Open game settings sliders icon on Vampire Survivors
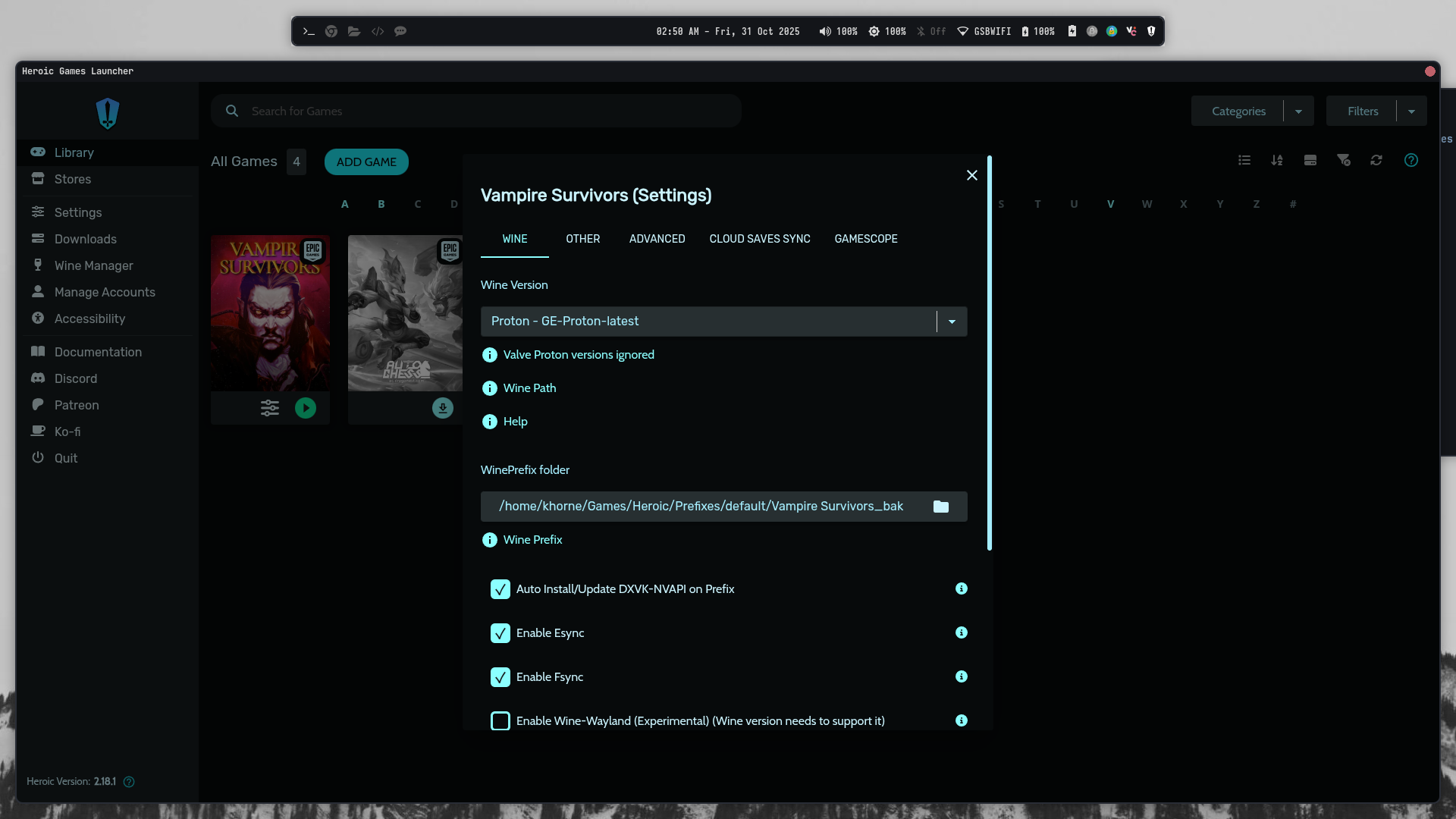Screen dimensions: 1456x819 point(270,408)
